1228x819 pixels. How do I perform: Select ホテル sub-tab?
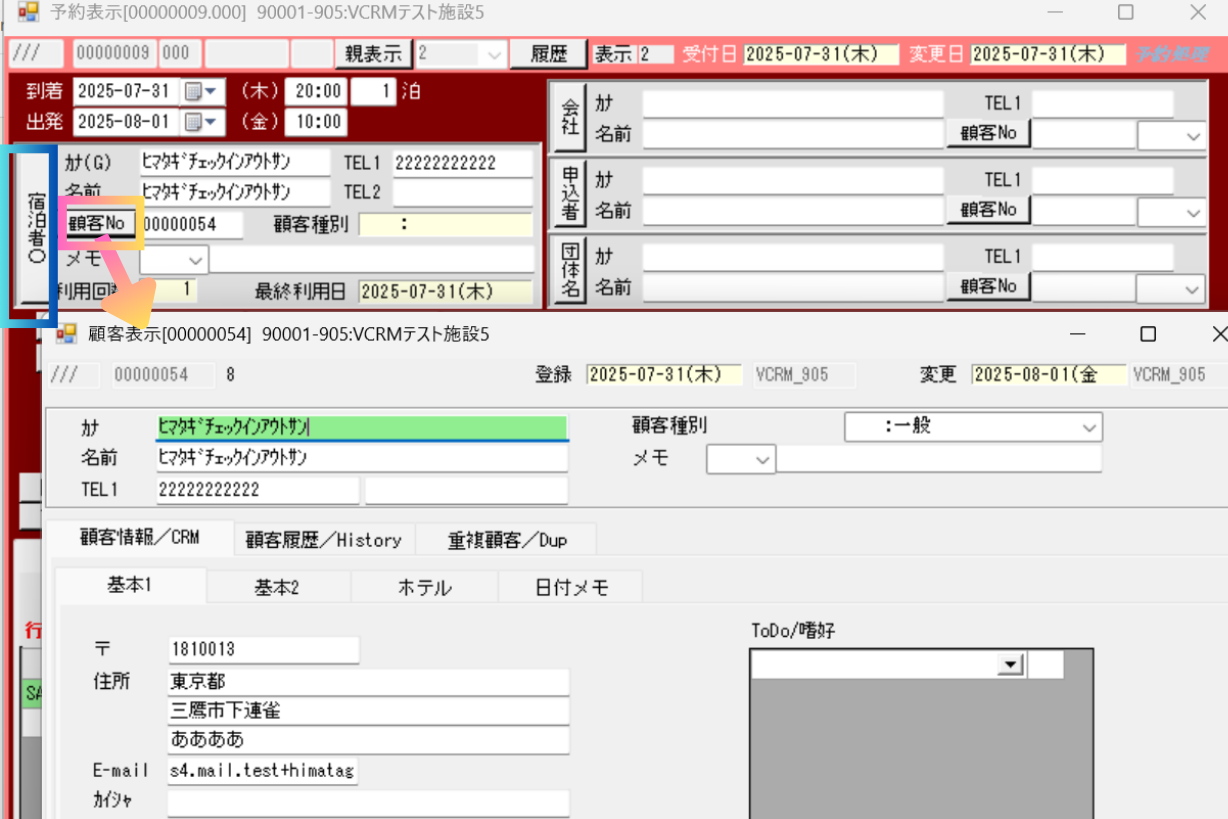(x=424, y=588)
